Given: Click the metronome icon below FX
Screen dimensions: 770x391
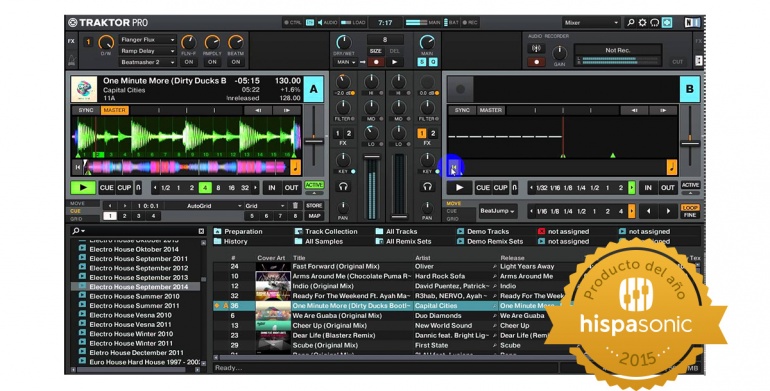Looking at the screenshot, I should (x=72, y=60).
